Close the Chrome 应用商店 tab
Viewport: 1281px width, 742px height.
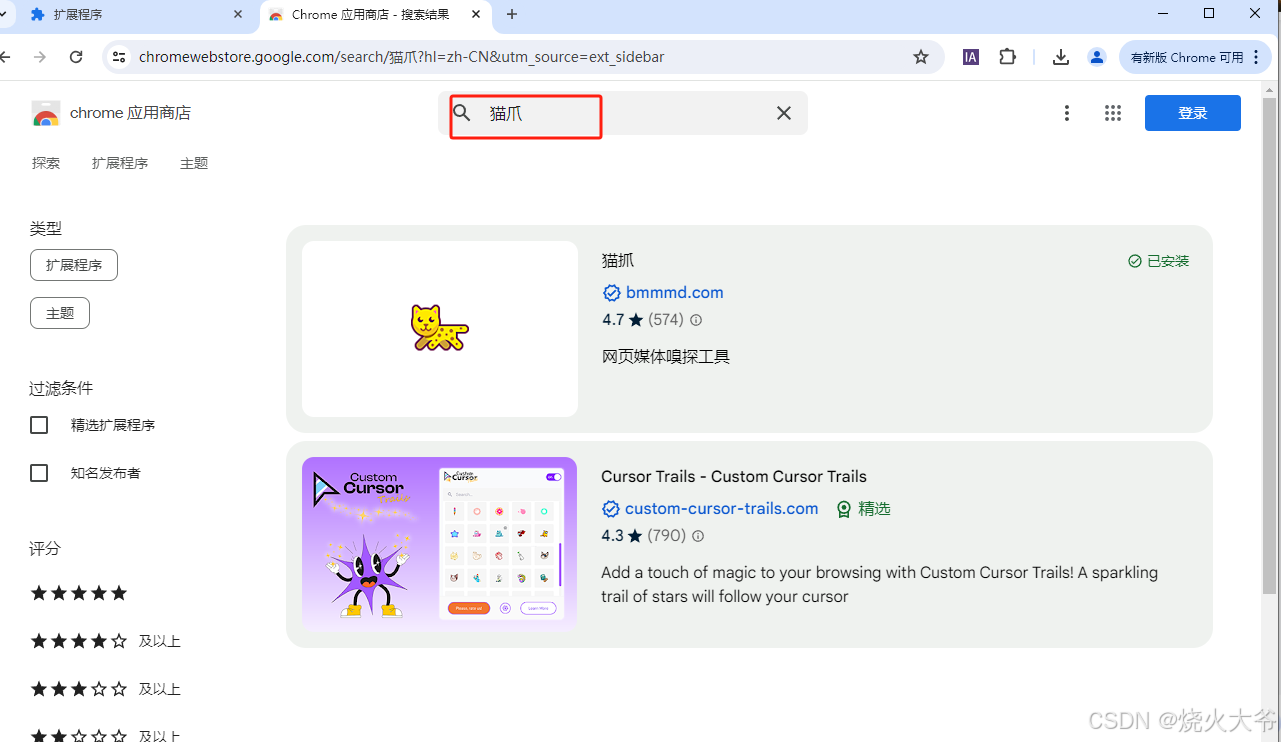476,14
